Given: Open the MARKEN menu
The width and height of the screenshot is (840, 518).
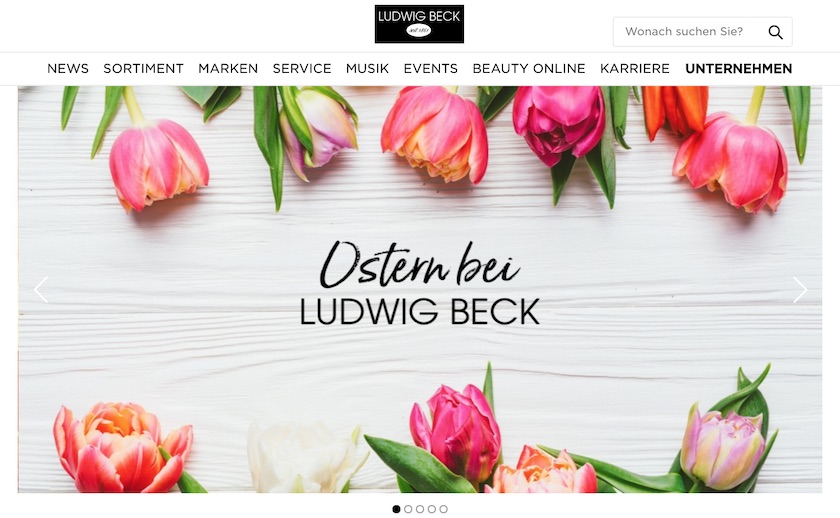Looking at the screenshot, I should tap(228, 69).
